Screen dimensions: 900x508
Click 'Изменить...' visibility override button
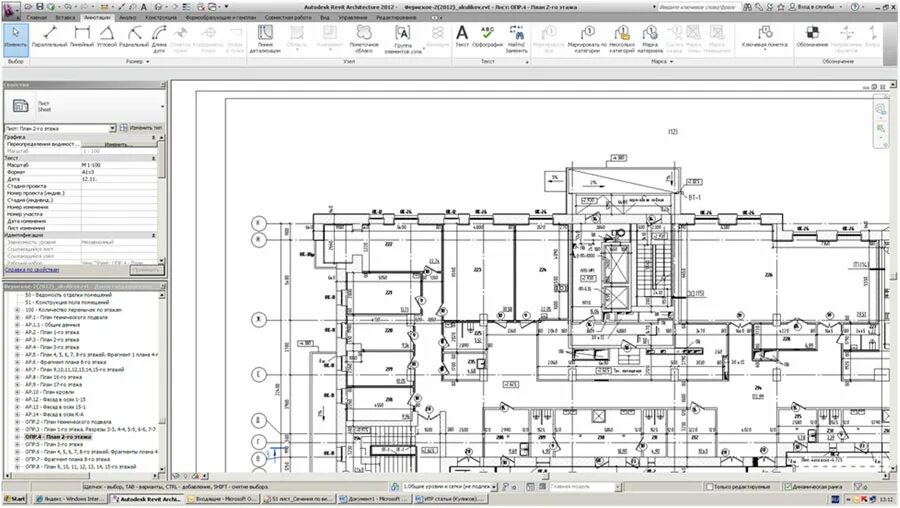(x=119, y=144)
